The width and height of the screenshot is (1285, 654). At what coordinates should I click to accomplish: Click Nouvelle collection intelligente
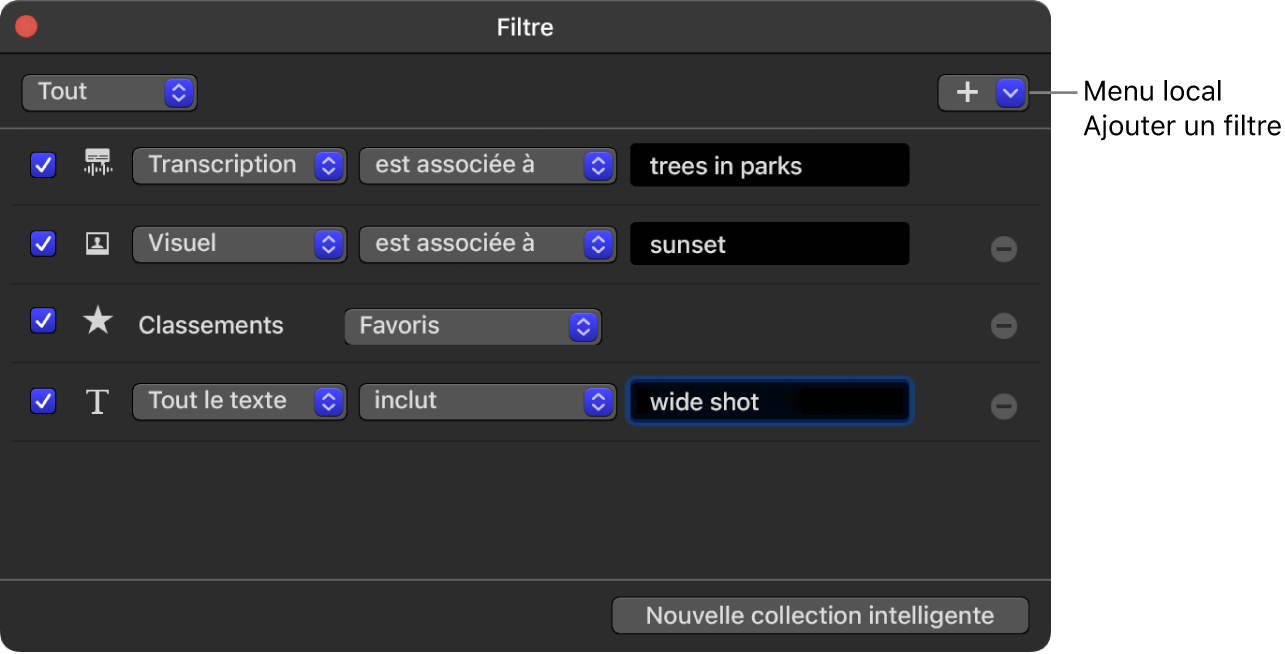click(820, 615)
